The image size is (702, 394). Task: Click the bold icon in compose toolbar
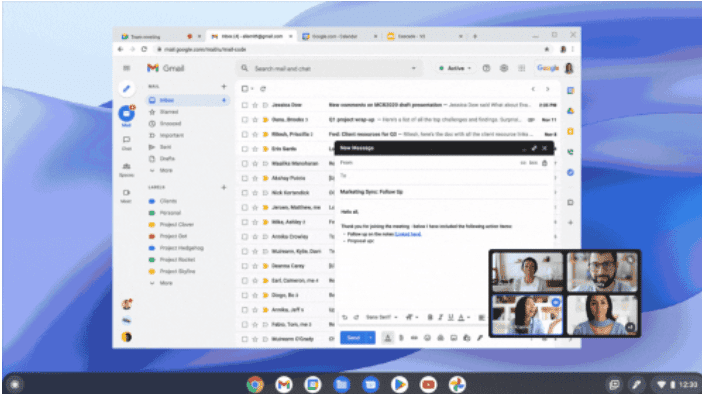(x=430, y=317)
